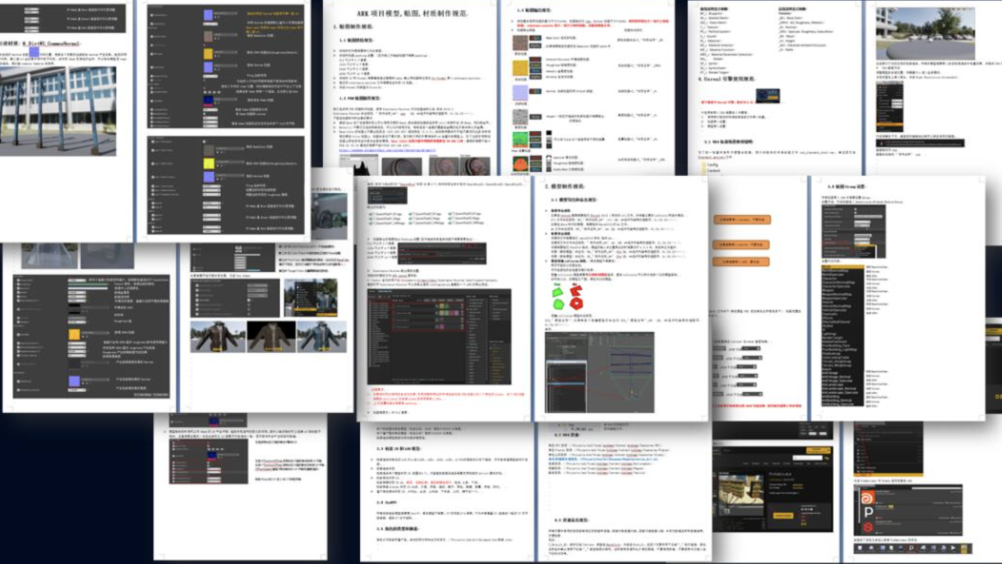The height and width of the screenshot is (564, 1002).
Task: Click the yellow highlighted icon ending the toolbar strip
Action: click(965, 548)
